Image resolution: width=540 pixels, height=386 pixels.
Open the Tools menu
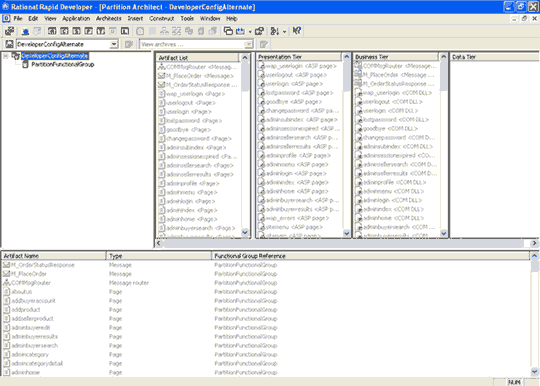coord(187,18)
